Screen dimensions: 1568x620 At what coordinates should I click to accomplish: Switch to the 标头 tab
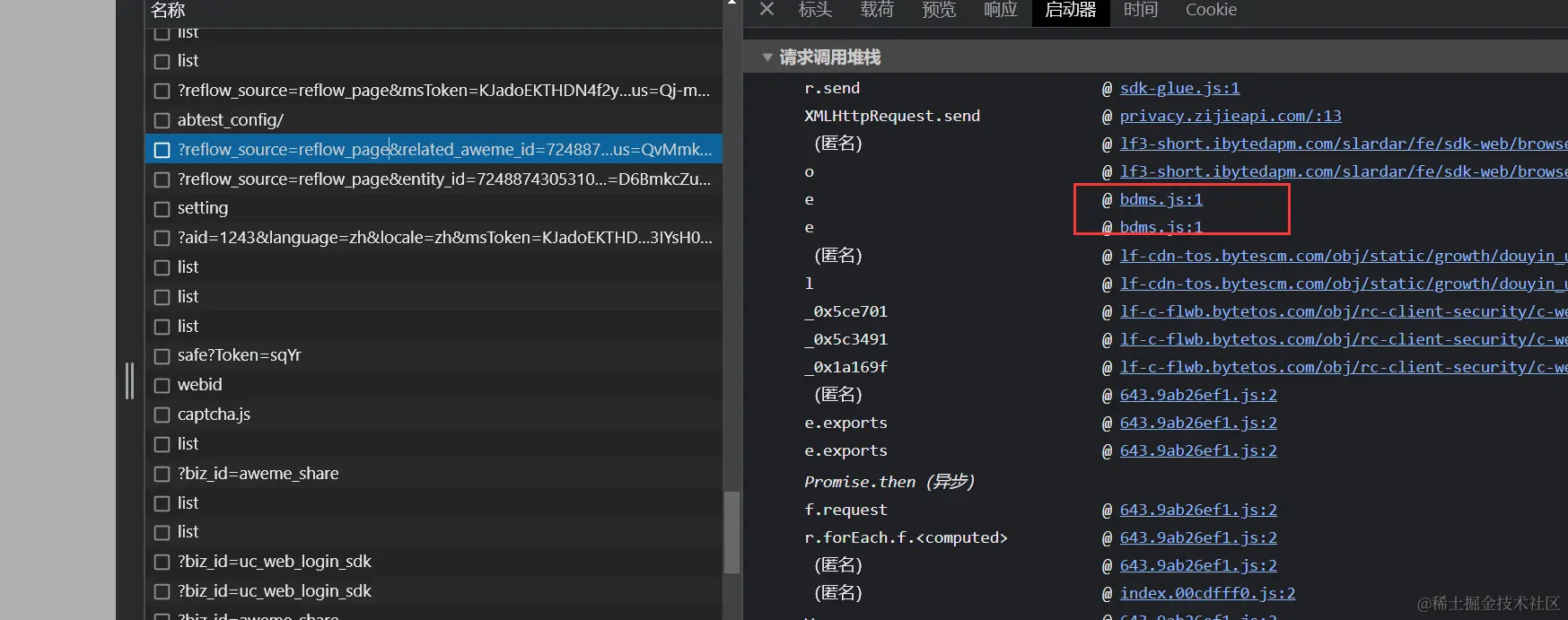[x=815, y=9]
